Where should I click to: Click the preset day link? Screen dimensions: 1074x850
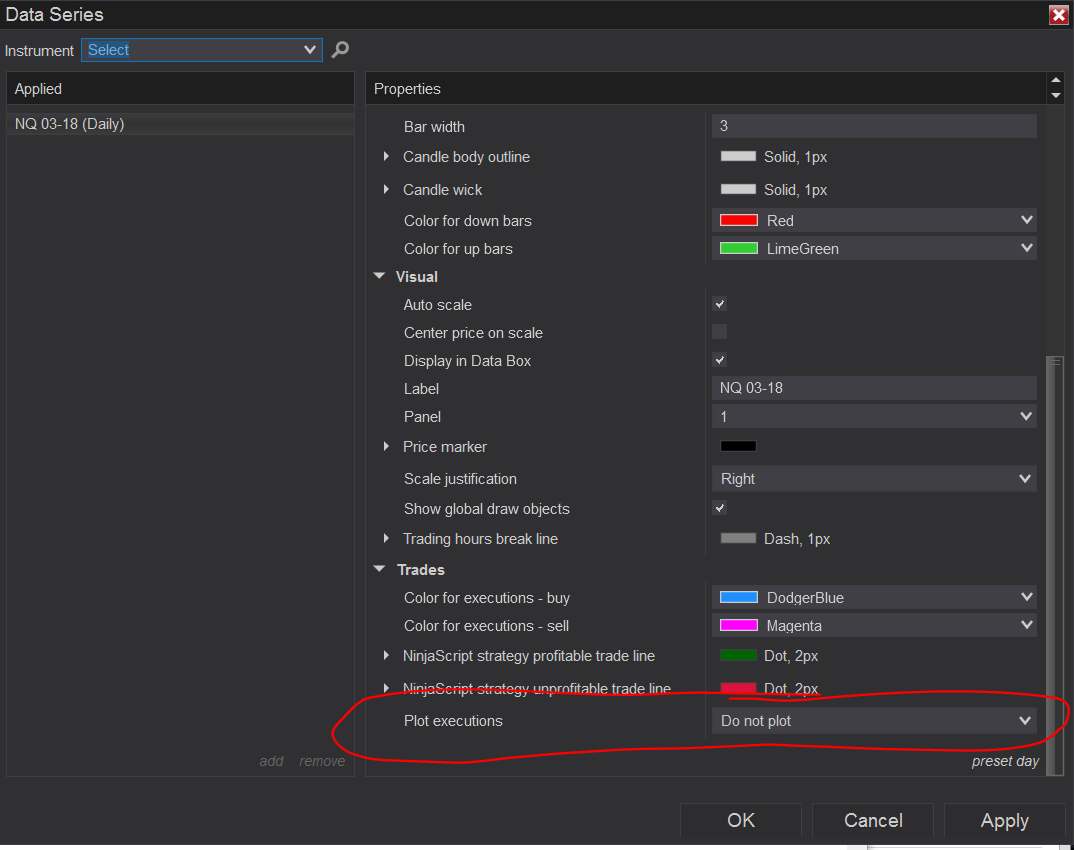1005,761
